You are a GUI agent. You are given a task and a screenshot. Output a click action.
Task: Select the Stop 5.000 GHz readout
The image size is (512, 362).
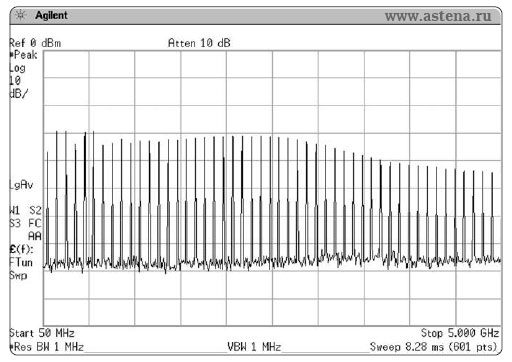(460, 333)
